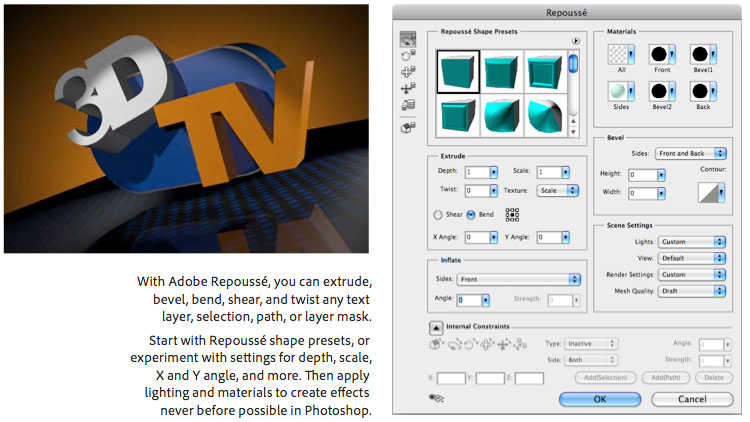Click the bend reference point locator grid
The image size is (750, 422).
pyautogui.click(x=512, y=215)
